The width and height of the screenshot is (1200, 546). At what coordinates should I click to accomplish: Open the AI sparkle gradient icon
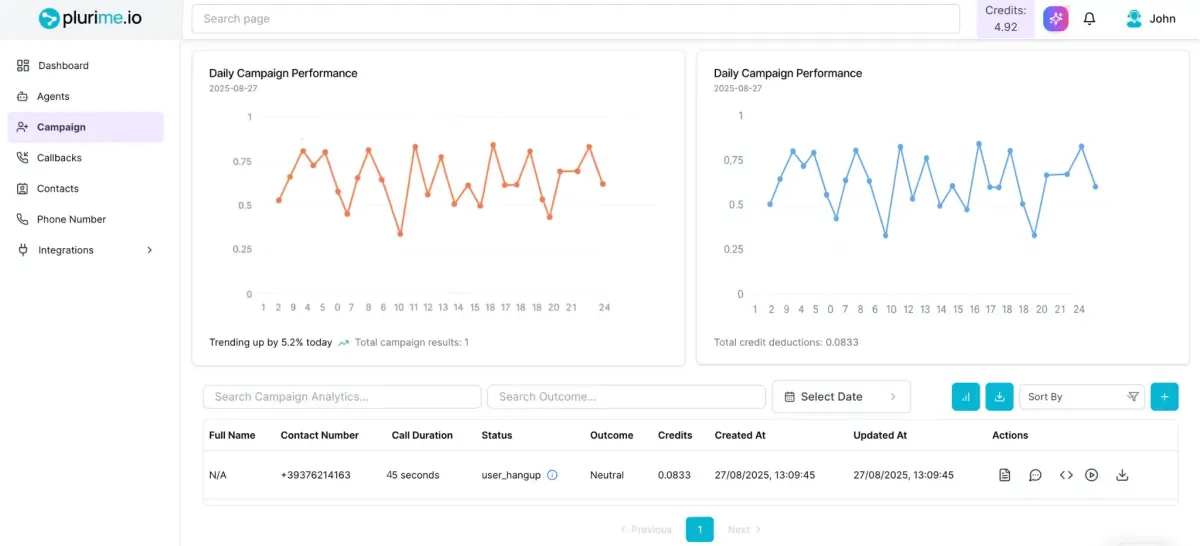[1056, 19]
